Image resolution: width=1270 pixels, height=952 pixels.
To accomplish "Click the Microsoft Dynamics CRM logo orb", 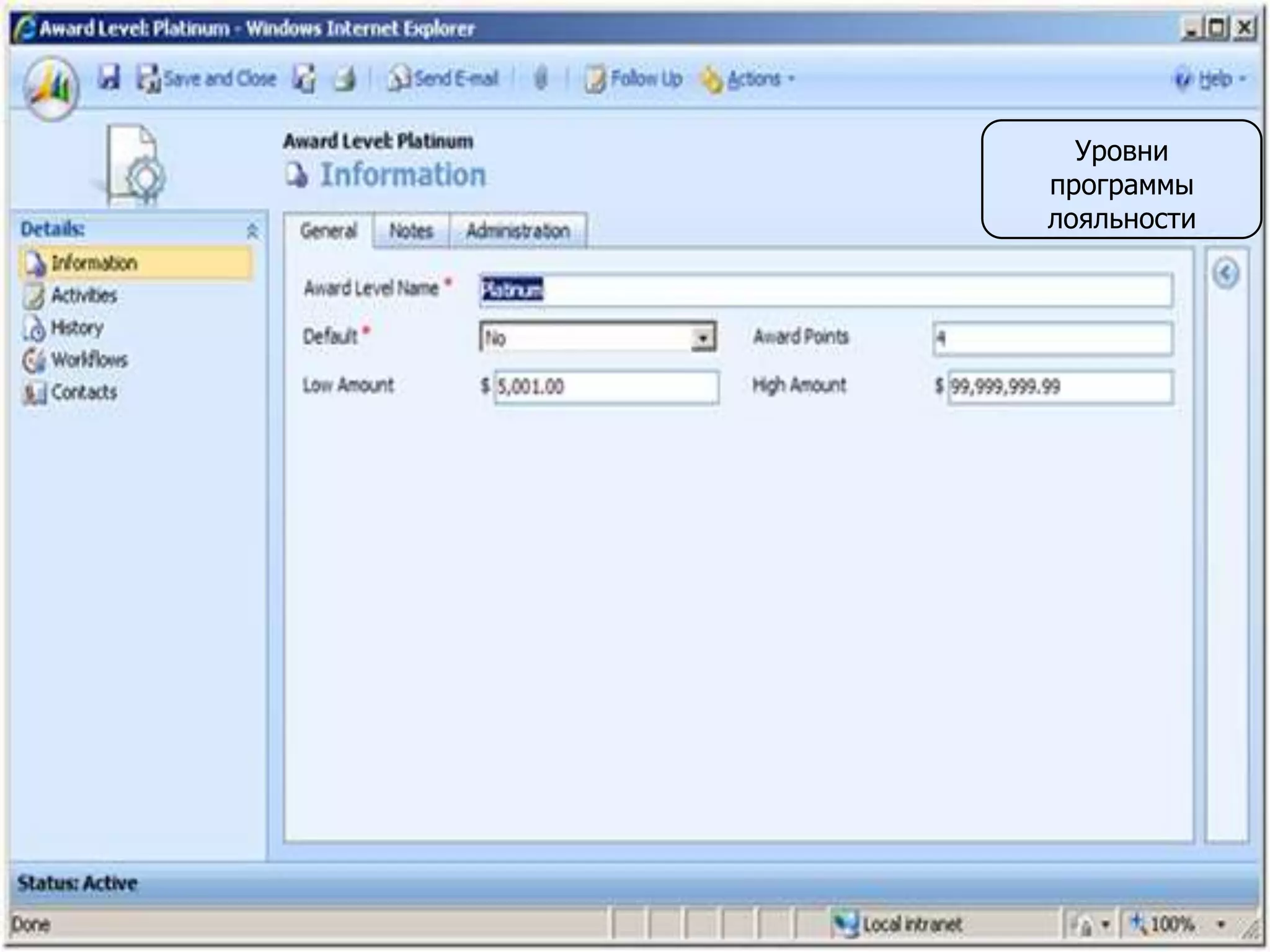I will tap(51, 87).
